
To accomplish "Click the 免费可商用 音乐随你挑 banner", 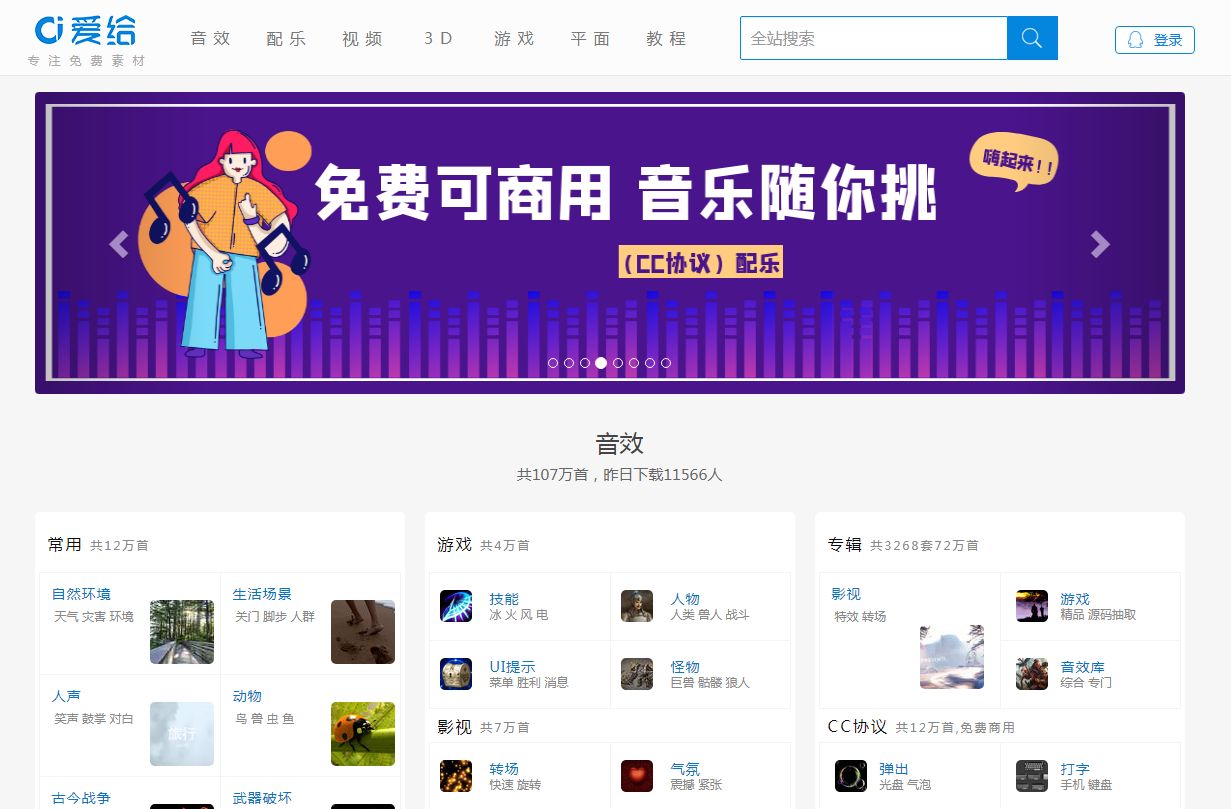I will pos(610,243).
